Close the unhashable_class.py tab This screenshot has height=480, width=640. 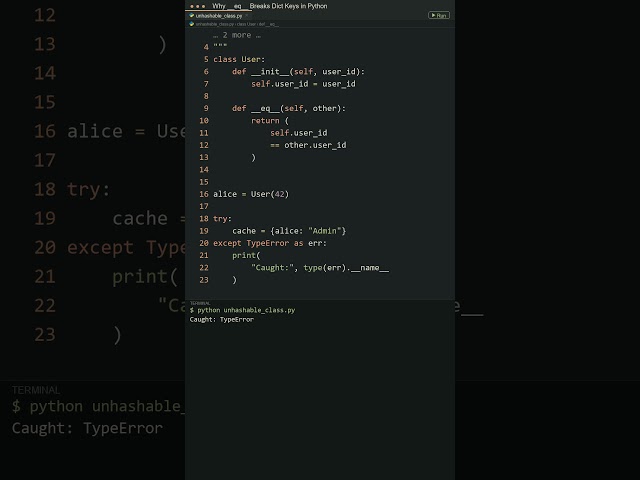coord(246,16)
